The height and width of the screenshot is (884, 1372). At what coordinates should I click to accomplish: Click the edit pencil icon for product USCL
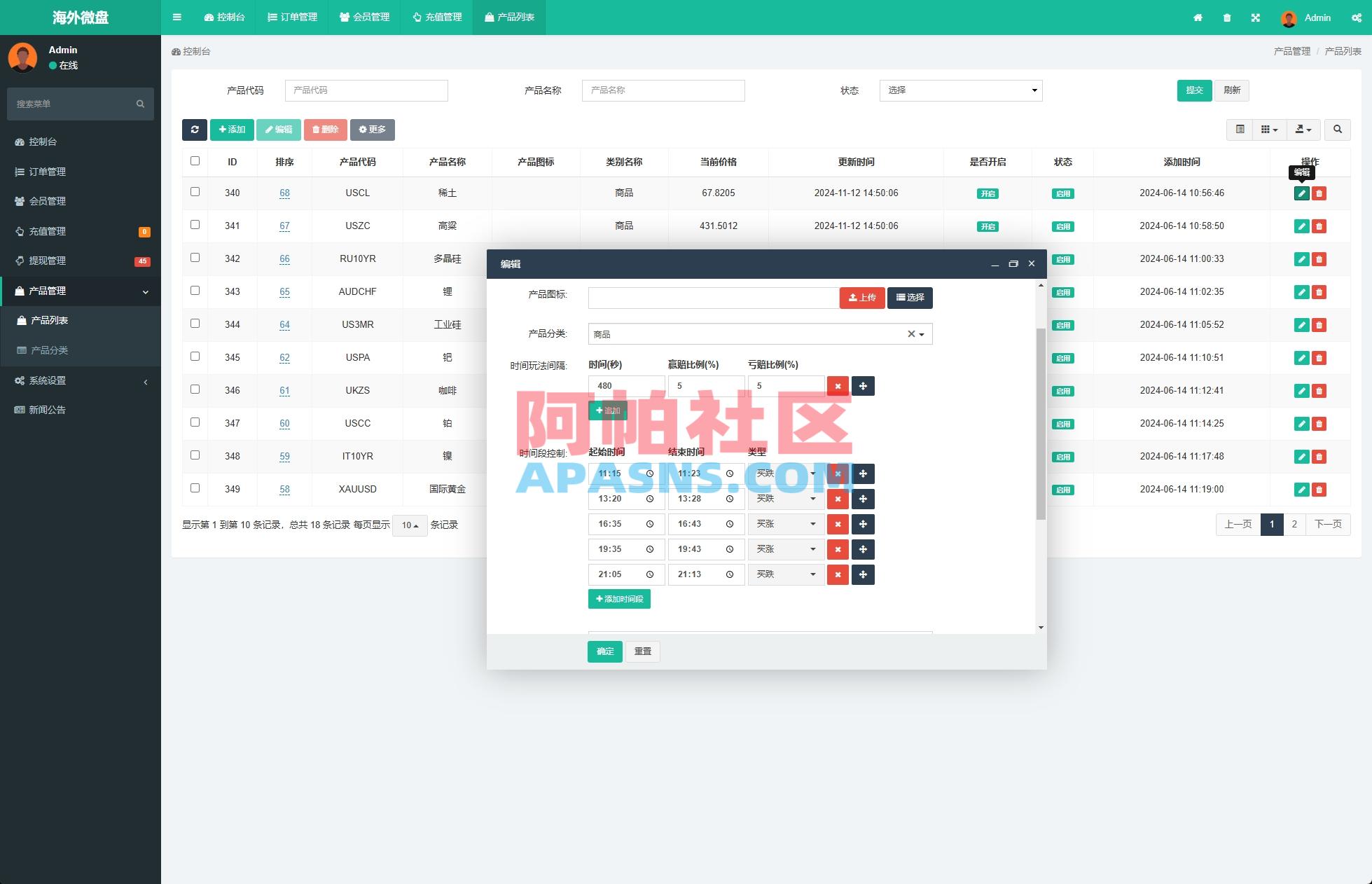1301,193
